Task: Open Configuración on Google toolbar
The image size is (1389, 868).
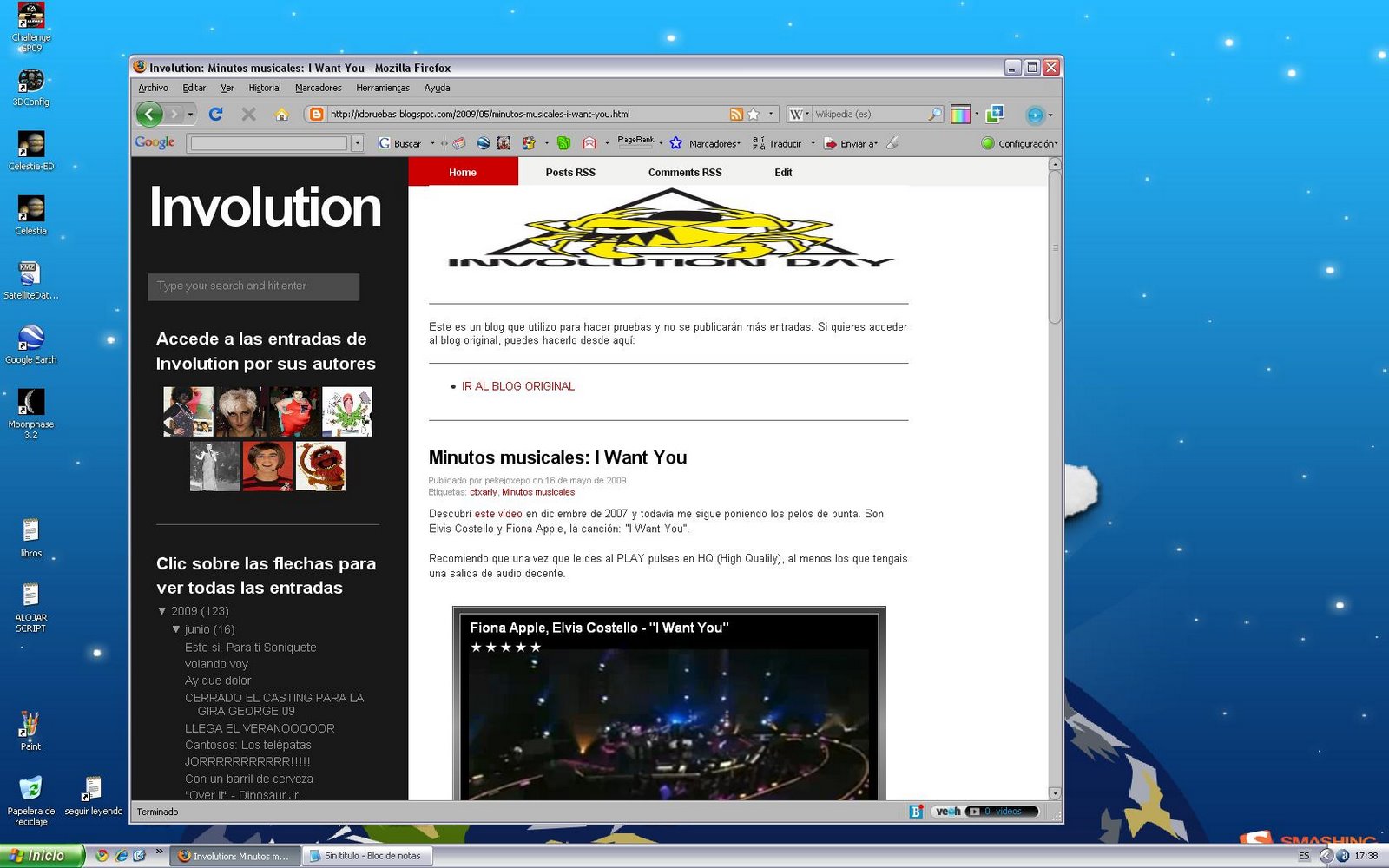Action: coord(1019,143)
